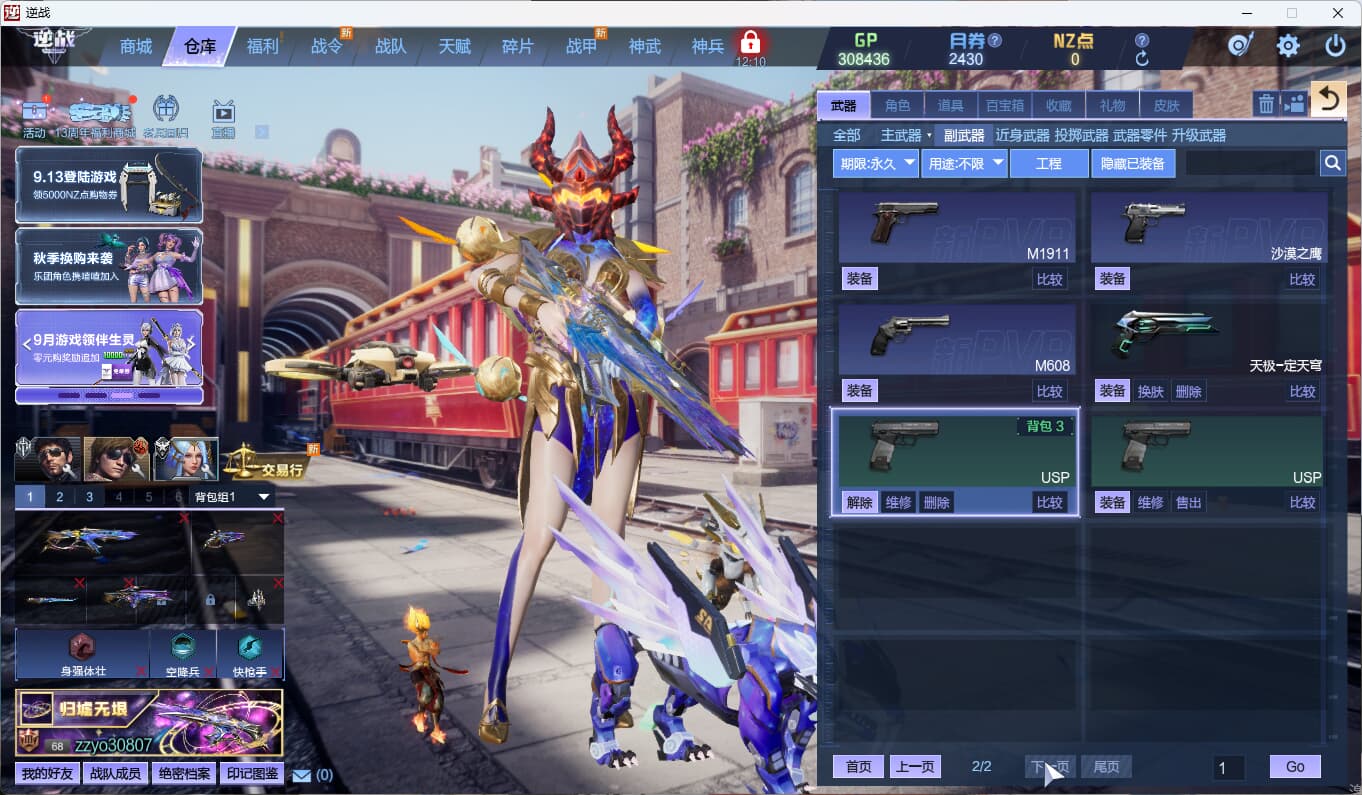Open the 战令 battle pass tab
Screen dimensions: 1362x795
click(x=326, y=47)
